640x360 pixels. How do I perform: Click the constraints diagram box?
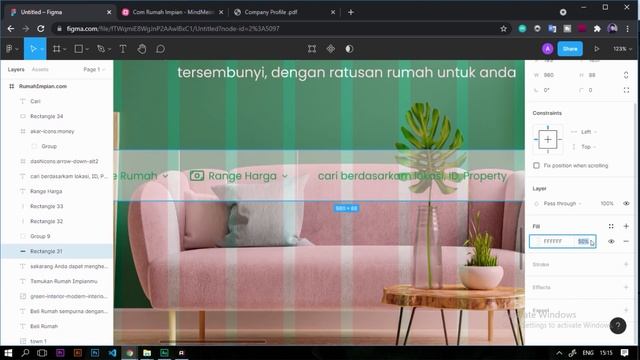(548, 140)
